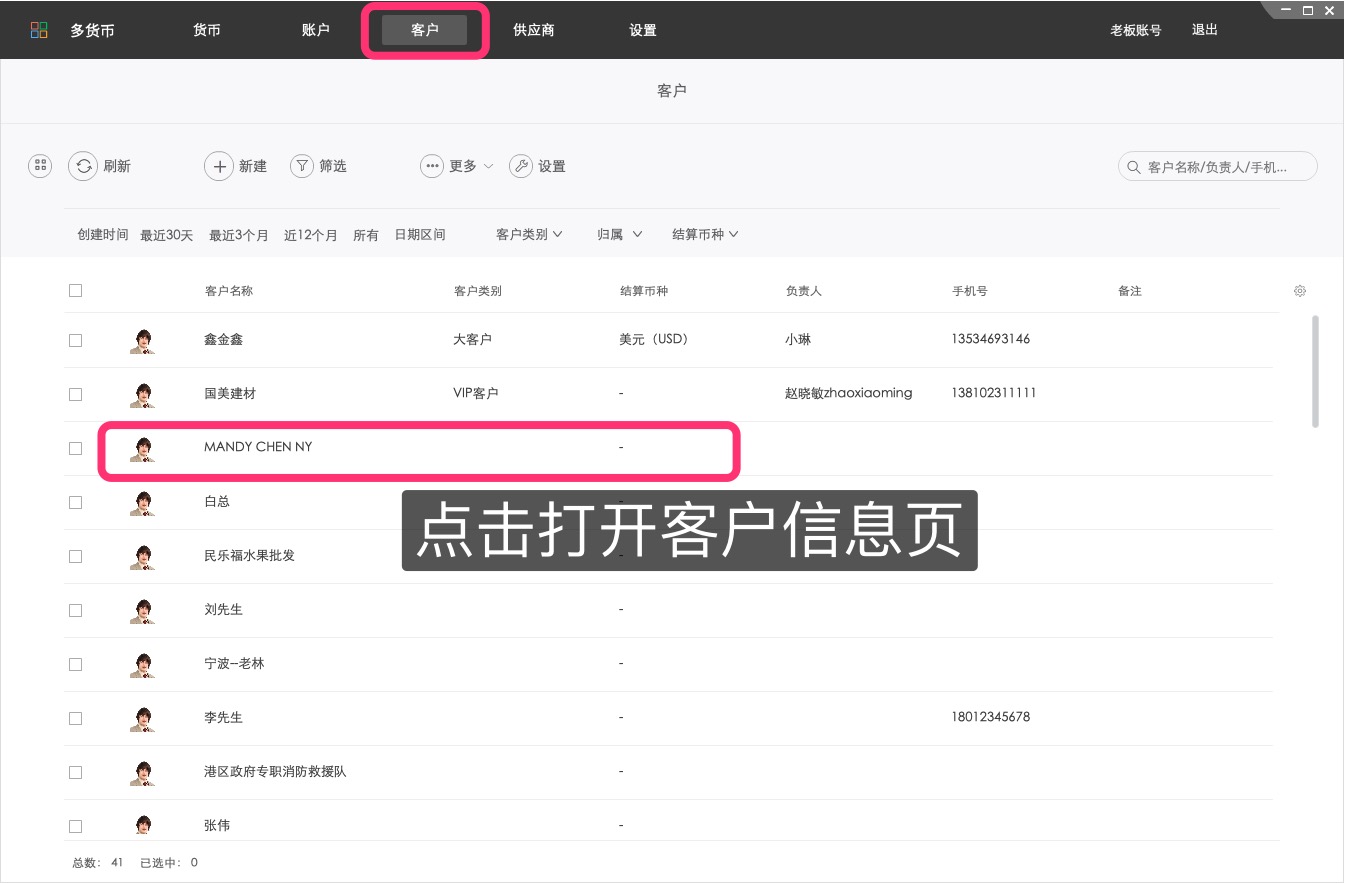The width and height of the screenshot is (1345, 883).
Task: Click the avatar of 宁波–老林
Action: pos(143,664)
